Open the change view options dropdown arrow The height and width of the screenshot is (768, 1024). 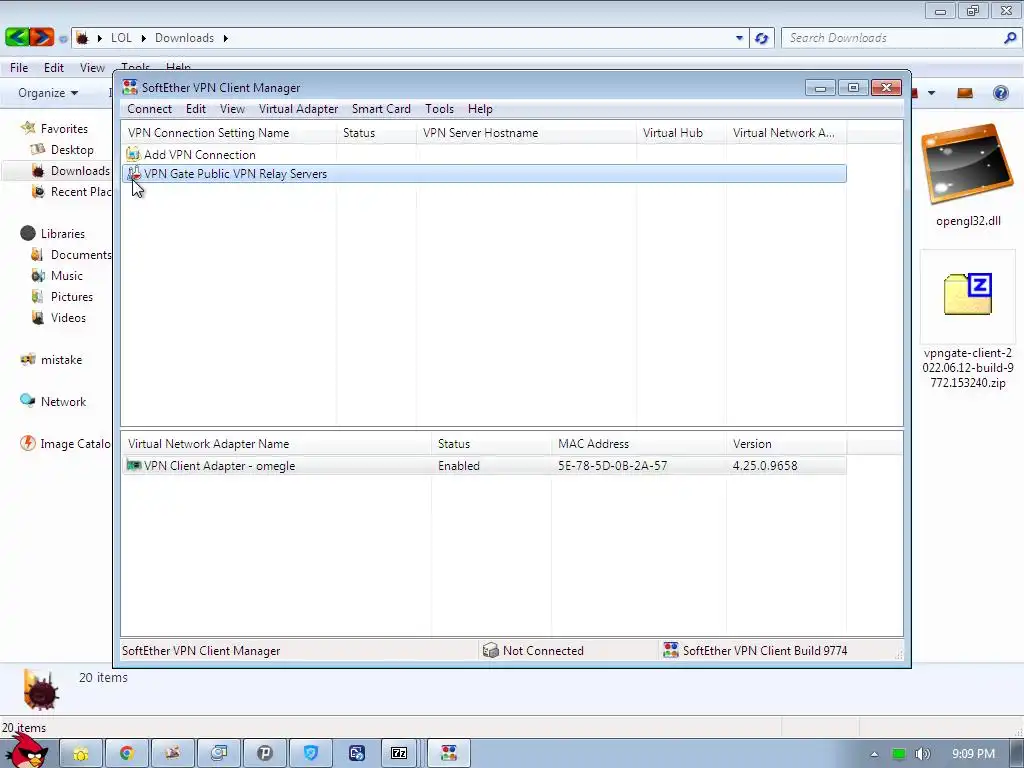[x=931, y=93]
